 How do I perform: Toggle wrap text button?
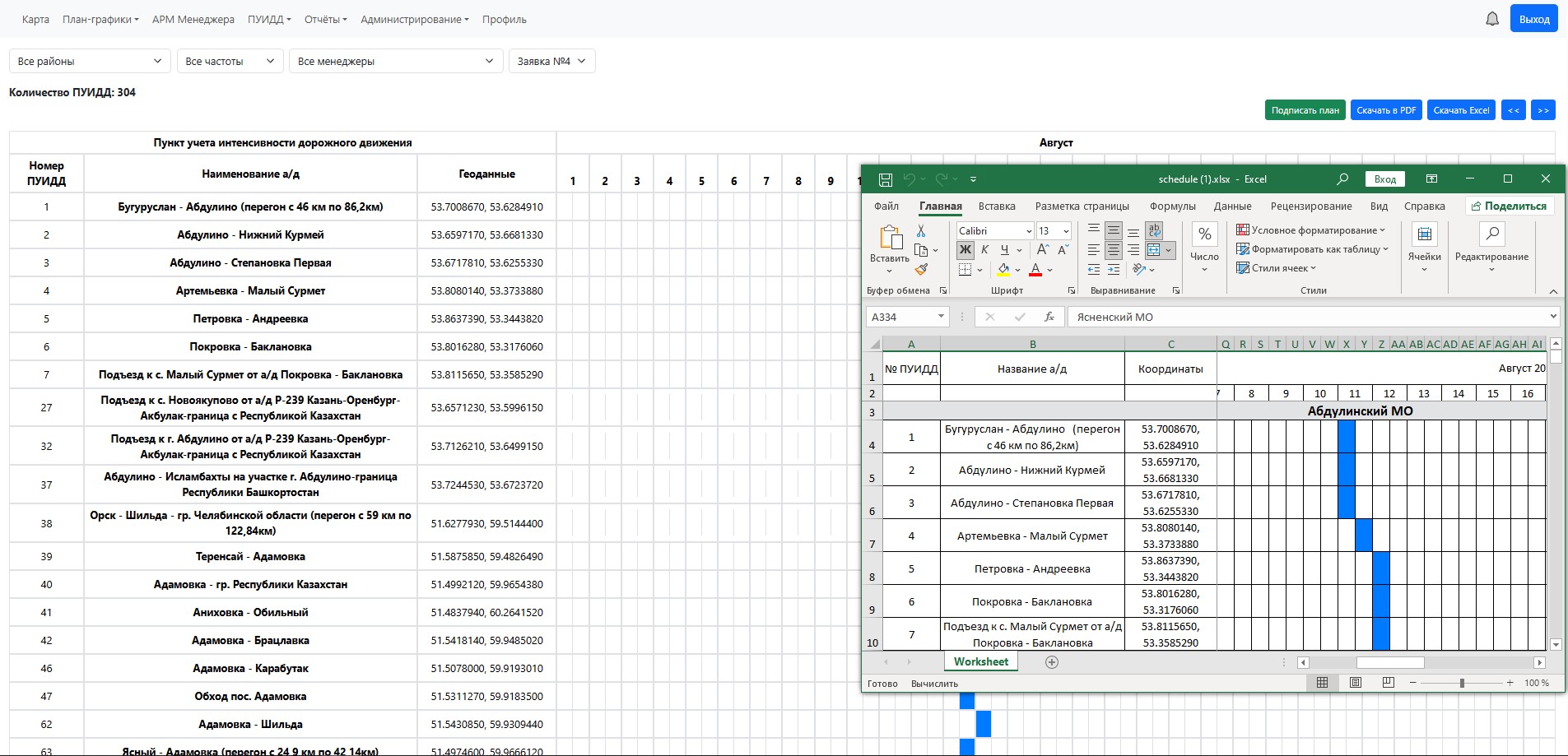[1154, 231]
